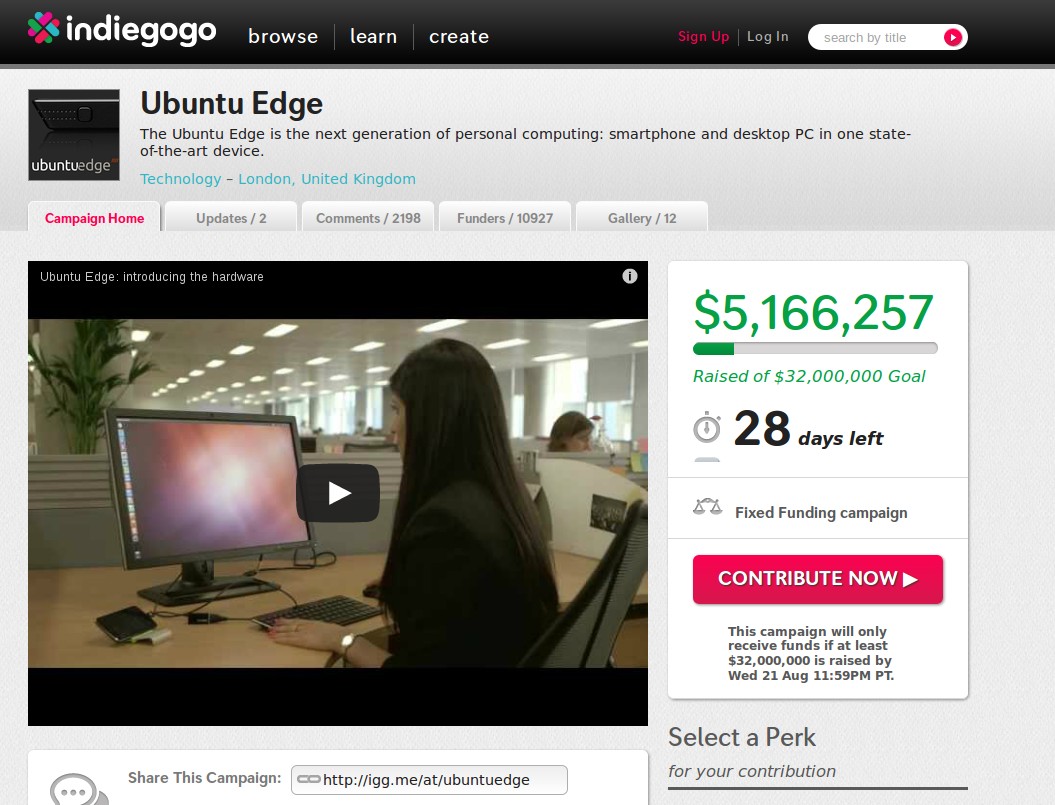Open the Gallery tab
Viewport: 1055px width, 805px height.
pyautogui.click(x=642, y=217)
